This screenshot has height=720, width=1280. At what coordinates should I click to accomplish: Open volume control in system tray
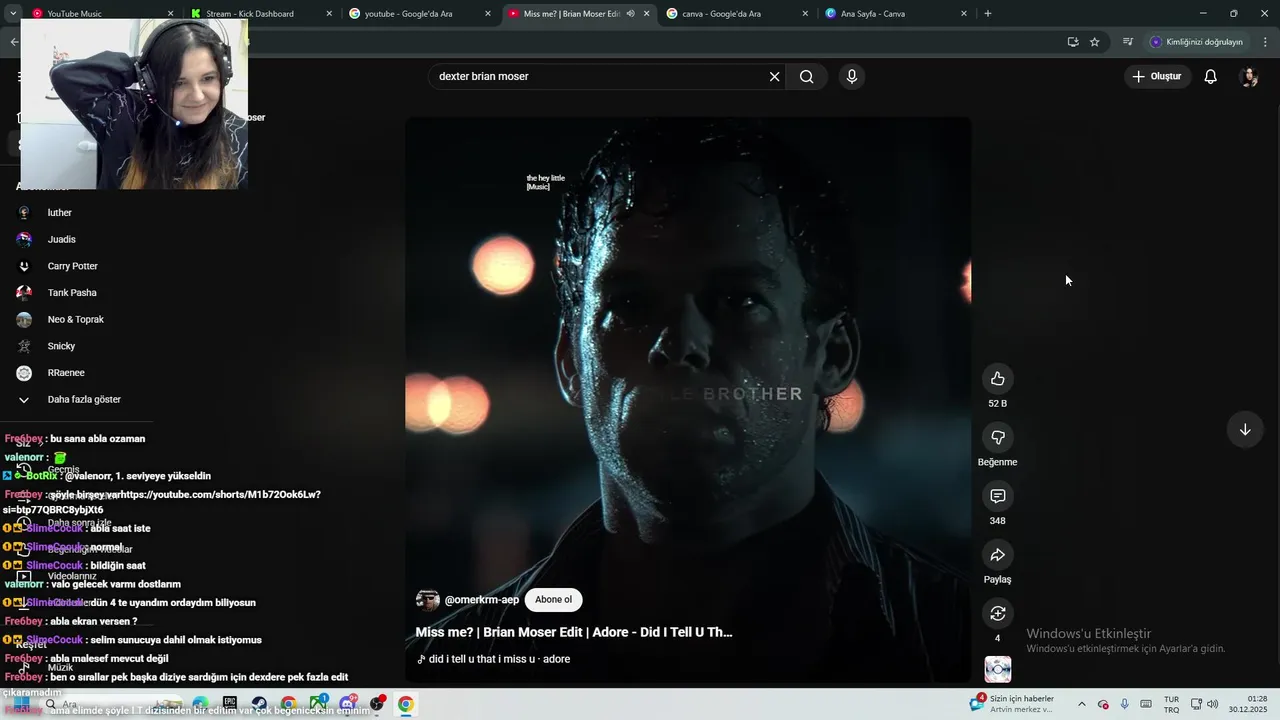tap(1213, 704)
